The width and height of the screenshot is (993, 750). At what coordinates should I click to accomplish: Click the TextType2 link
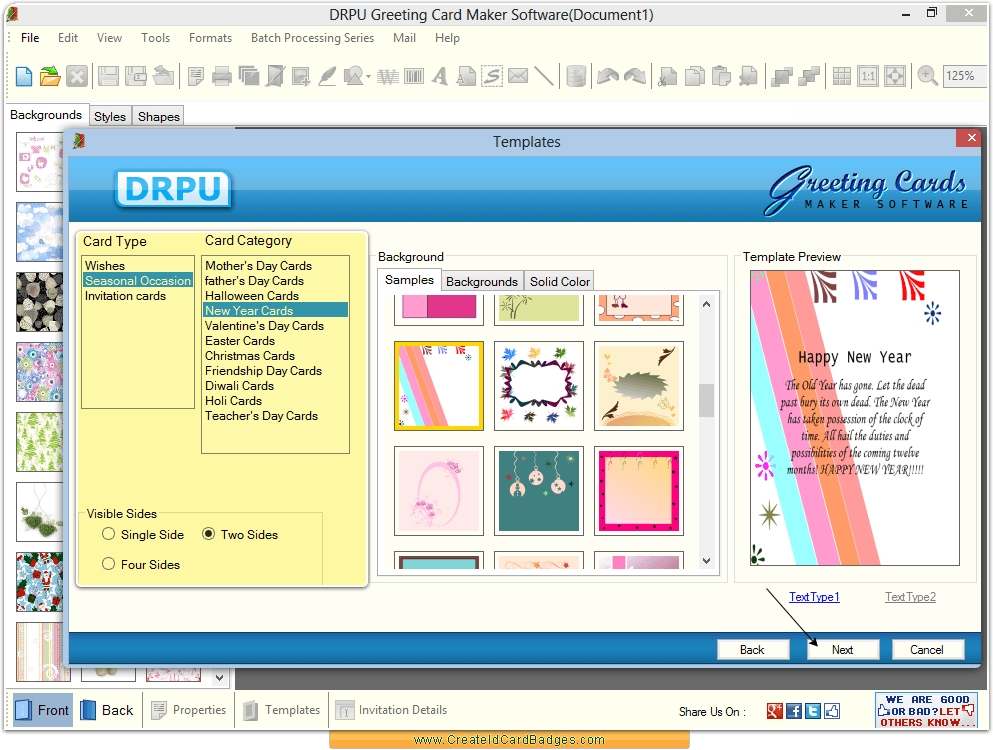pos(910,597)
